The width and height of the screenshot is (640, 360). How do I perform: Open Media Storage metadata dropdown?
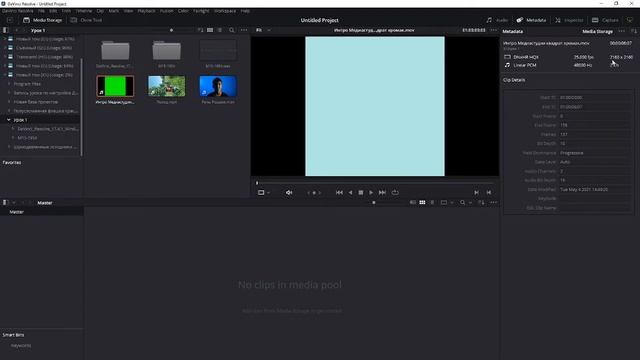click(597, 31)
